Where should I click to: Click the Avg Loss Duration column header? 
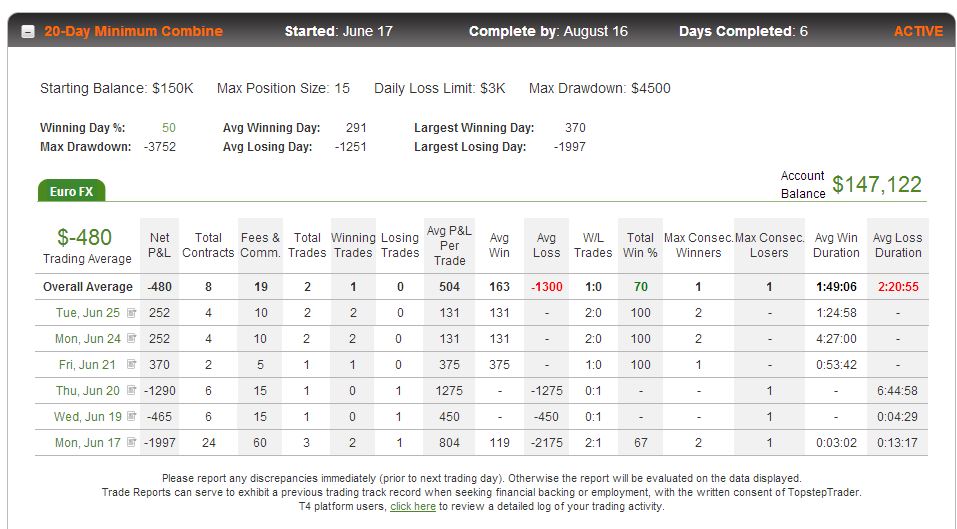[x=898, y=245]
